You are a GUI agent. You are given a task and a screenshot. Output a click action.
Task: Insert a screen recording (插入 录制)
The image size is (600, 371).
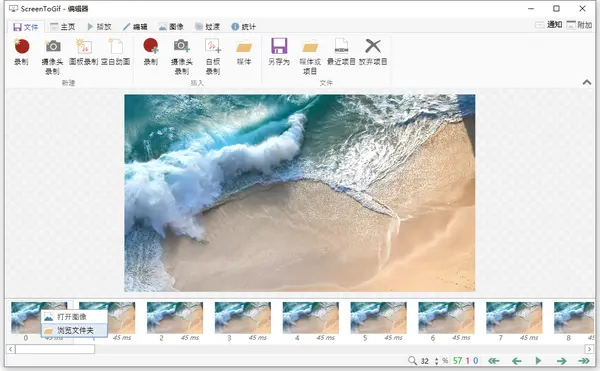tap(151, 52)
